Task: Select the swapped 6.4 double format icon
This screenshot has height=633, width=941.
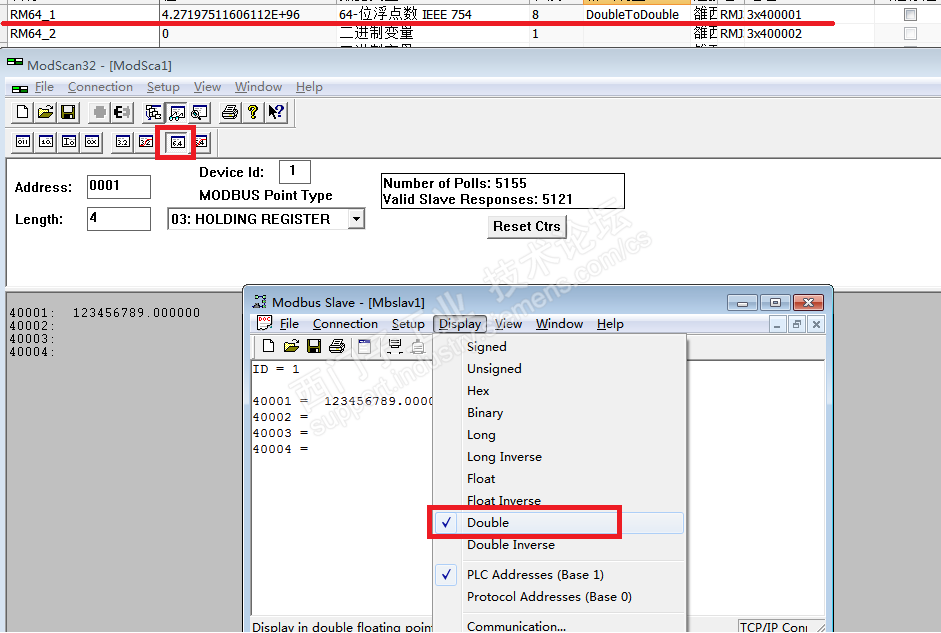Action: tap(201, 142)
